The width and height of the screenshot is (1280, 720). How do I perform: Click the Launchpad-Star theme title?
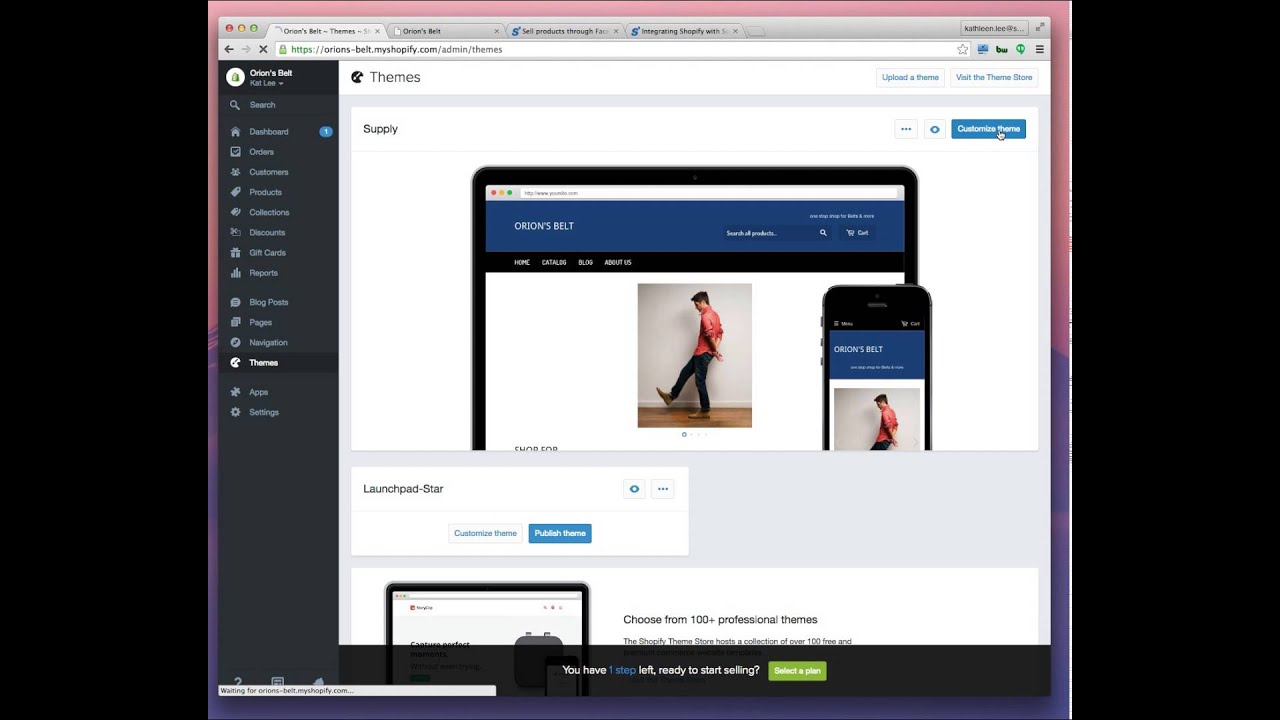tap(403, 489)
